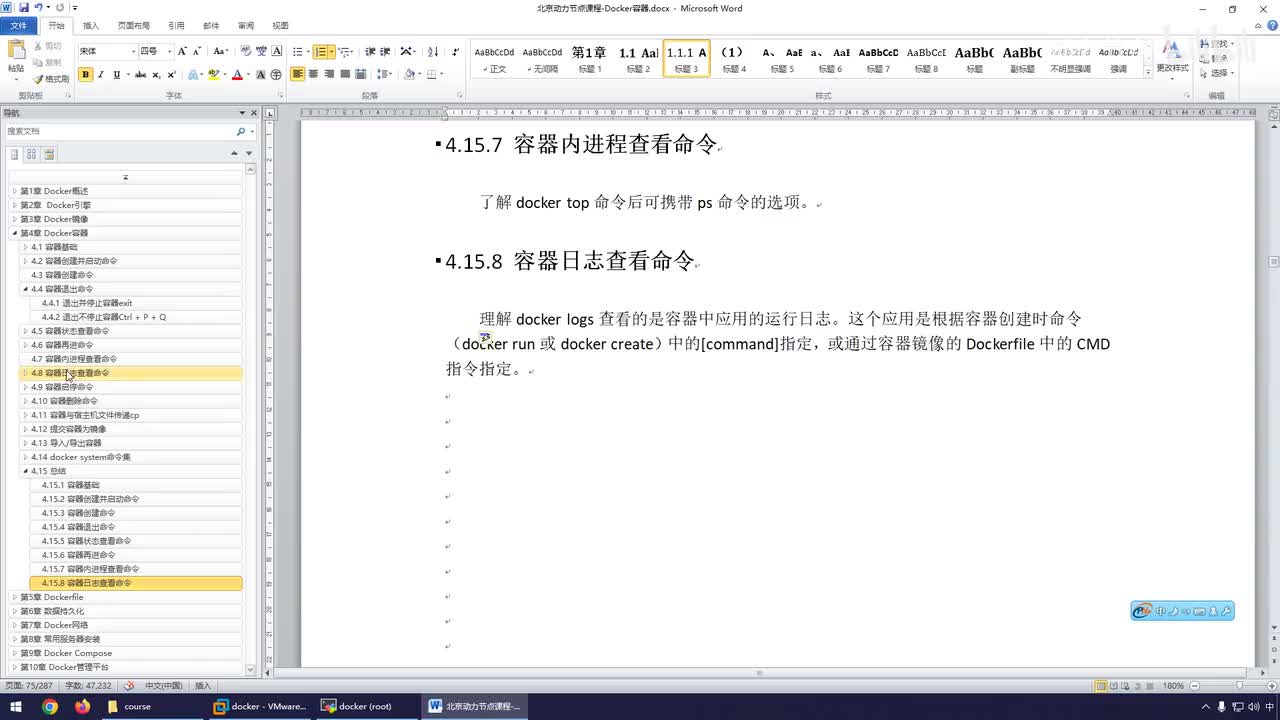Collapse 4.15 总结 section in navigation tree

coord(25,471)
